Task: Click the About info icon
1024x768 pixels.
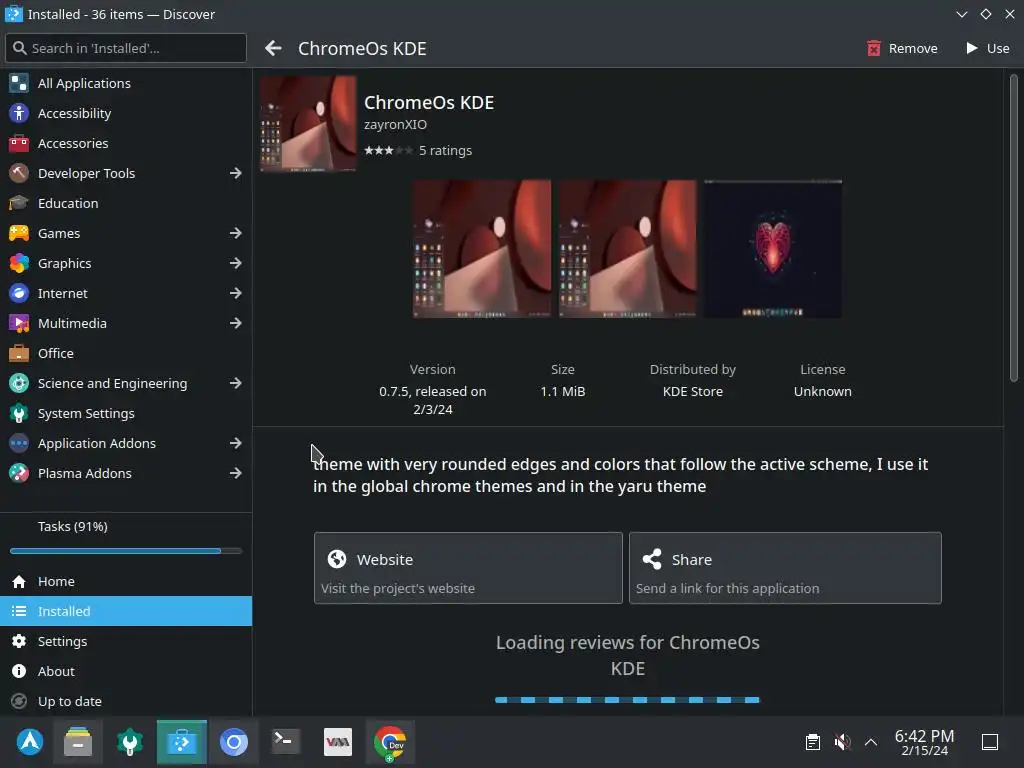Action: pyautogui.click(x=19, y=671)
